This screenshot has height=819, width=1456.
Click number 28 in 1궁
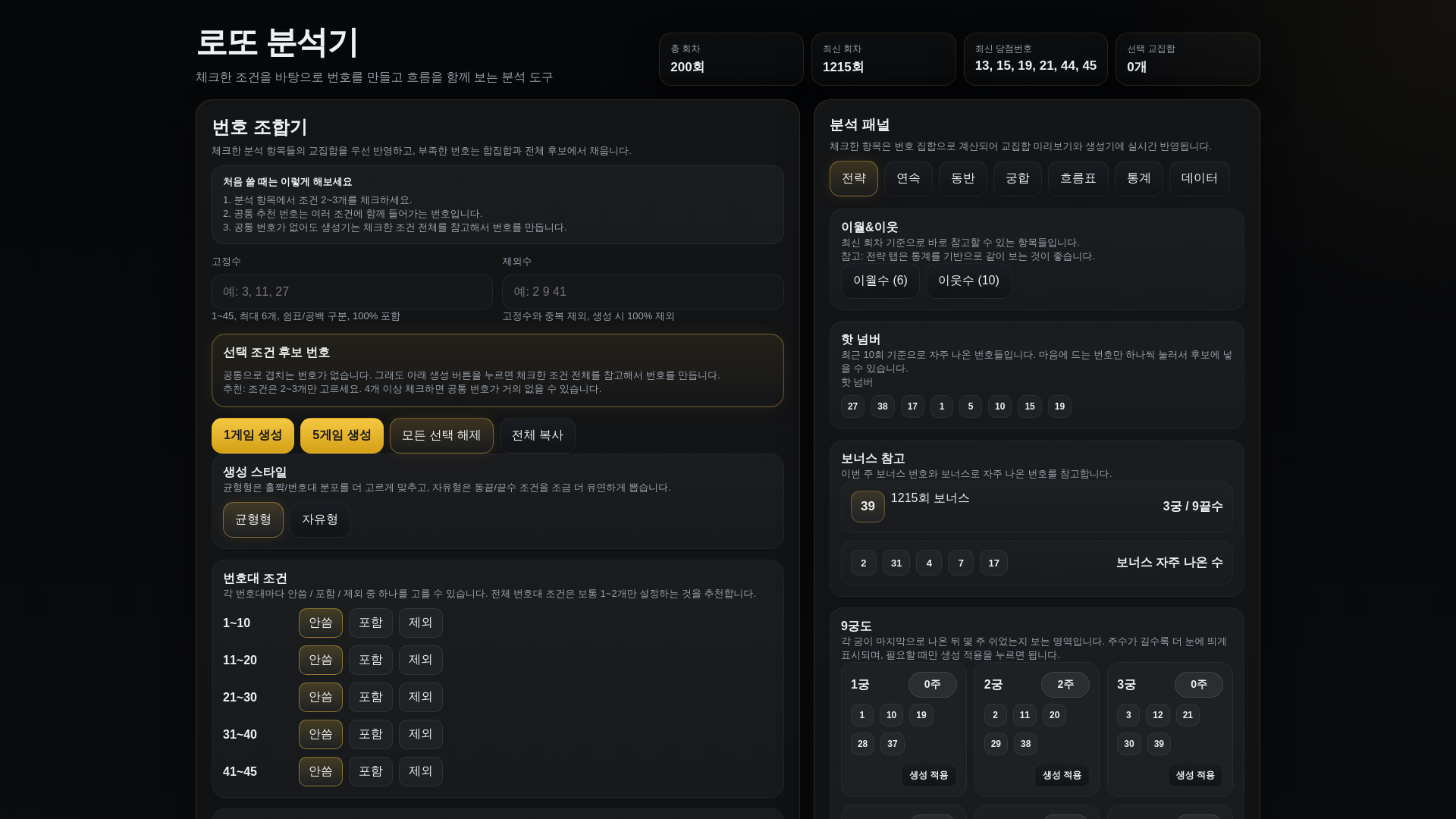coord(862,744)
